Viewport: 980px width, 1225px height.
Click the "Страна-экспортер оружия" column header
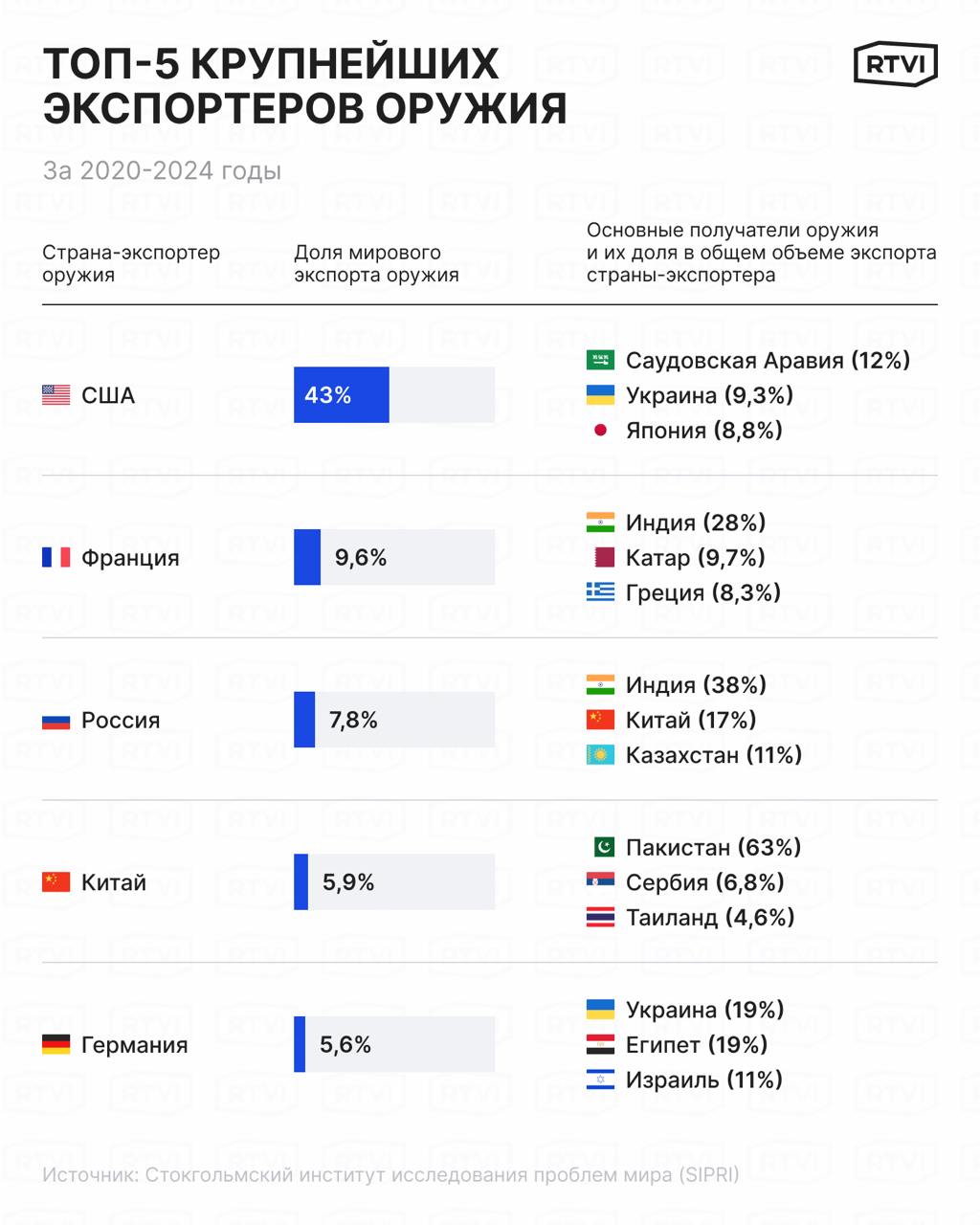[131, 263]
